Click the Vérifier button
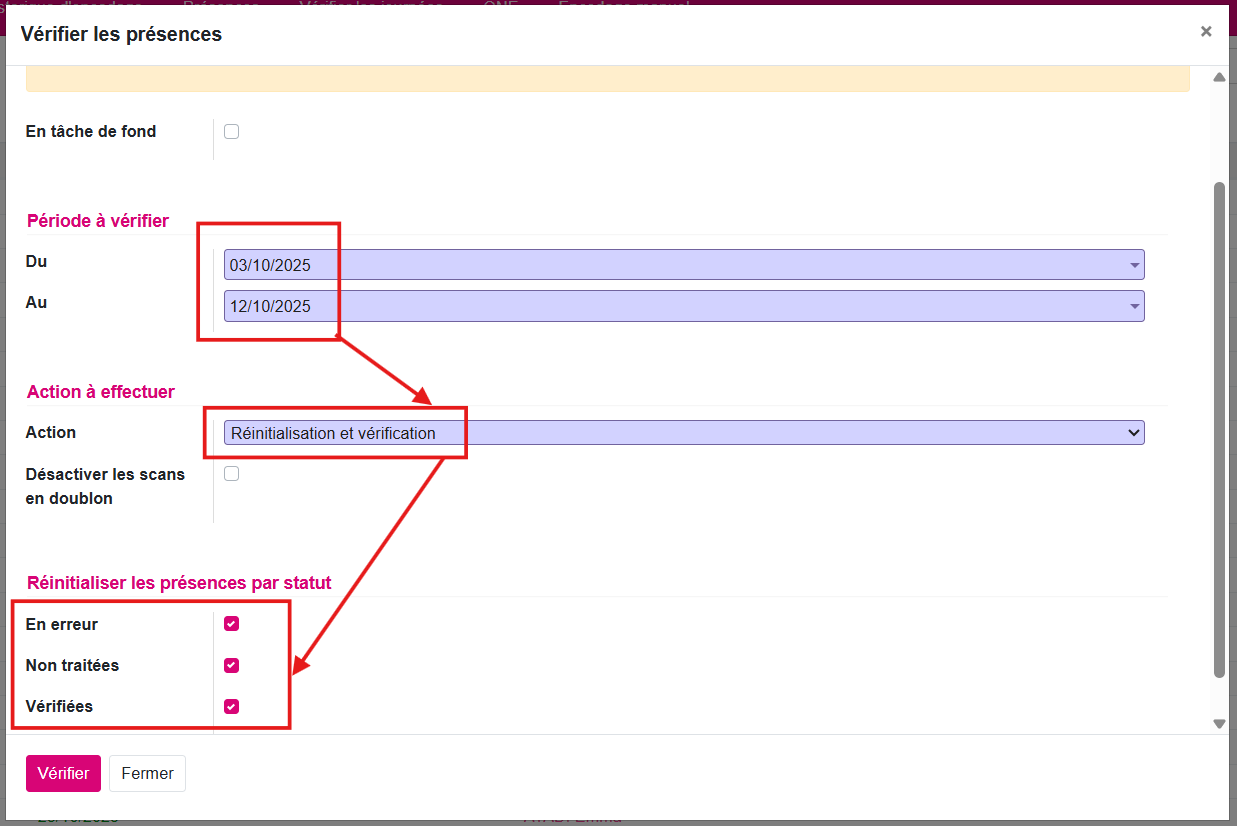 pos(63,773)
